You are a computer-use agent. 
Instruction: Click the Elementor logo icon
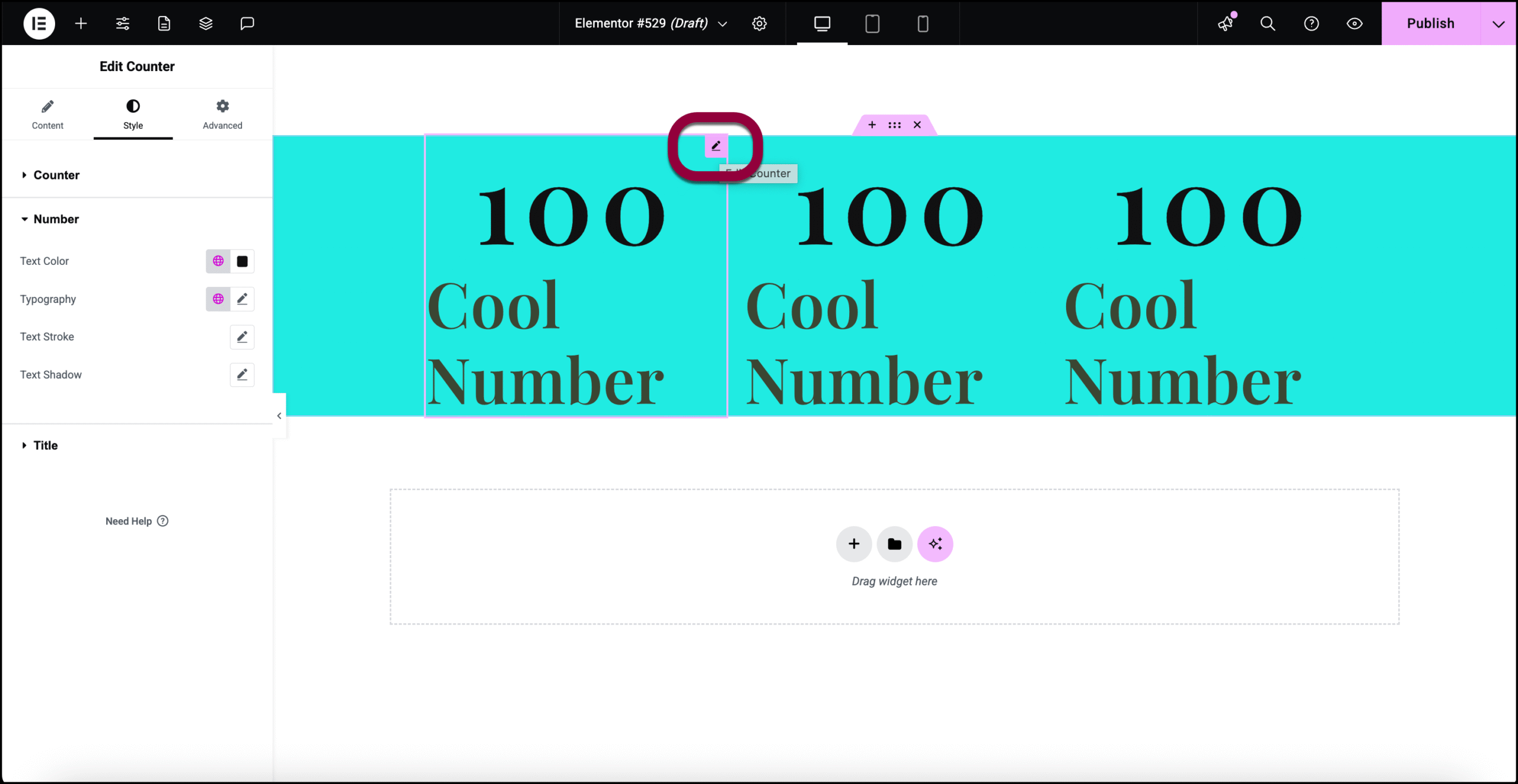tap(39, 24)
